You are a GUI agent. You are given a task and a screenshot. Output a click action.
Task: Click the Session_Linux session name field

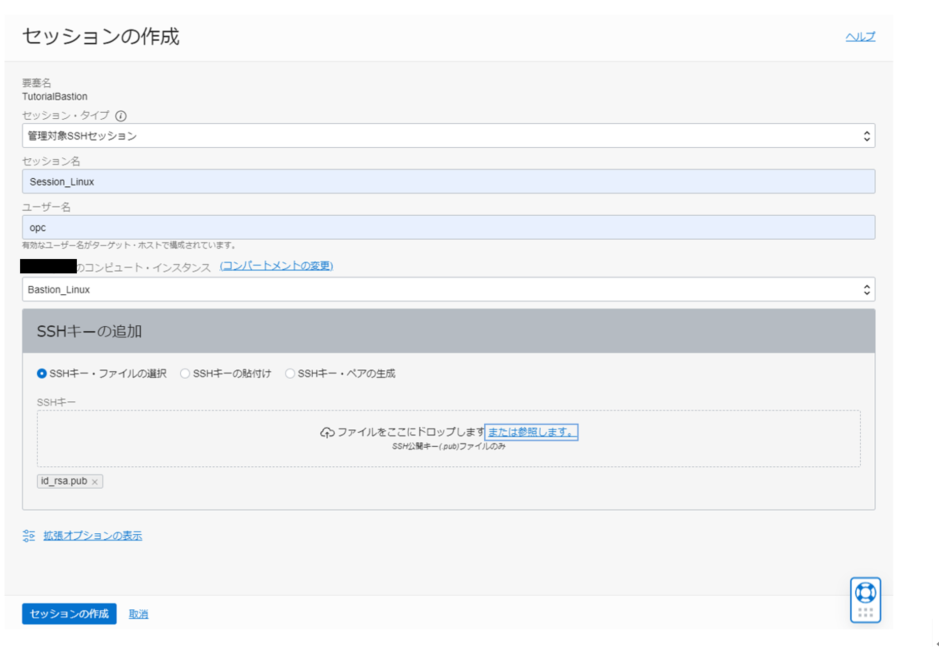pyautogui.click(x=448, y=181)
